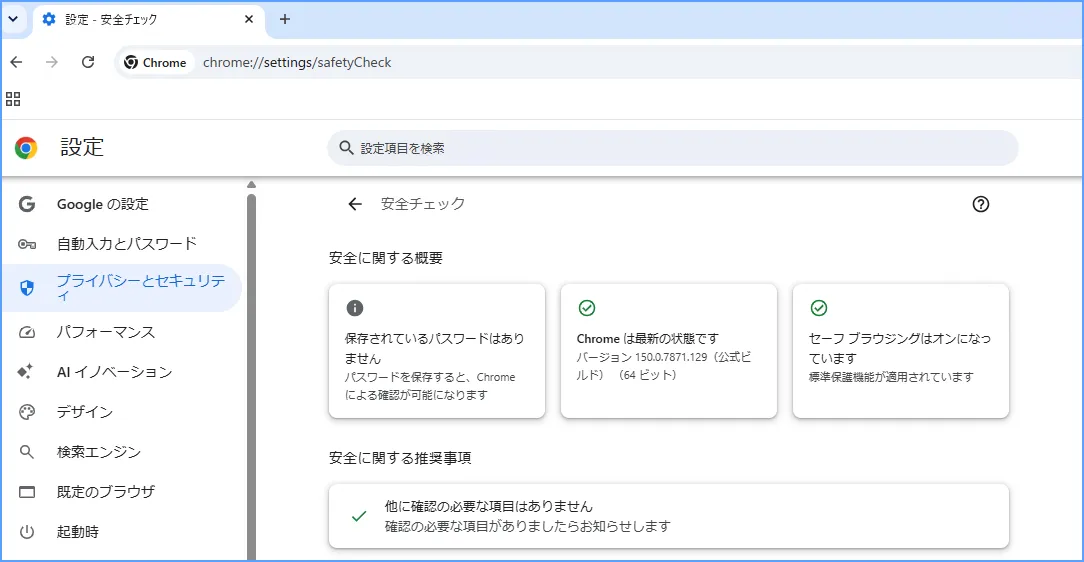Image resolution: width=1084 pixels, height=562 pixels.
Task: Click 他に確認の必要な項目はありません row
Action: pyautogui.click(x=669, y=516)
